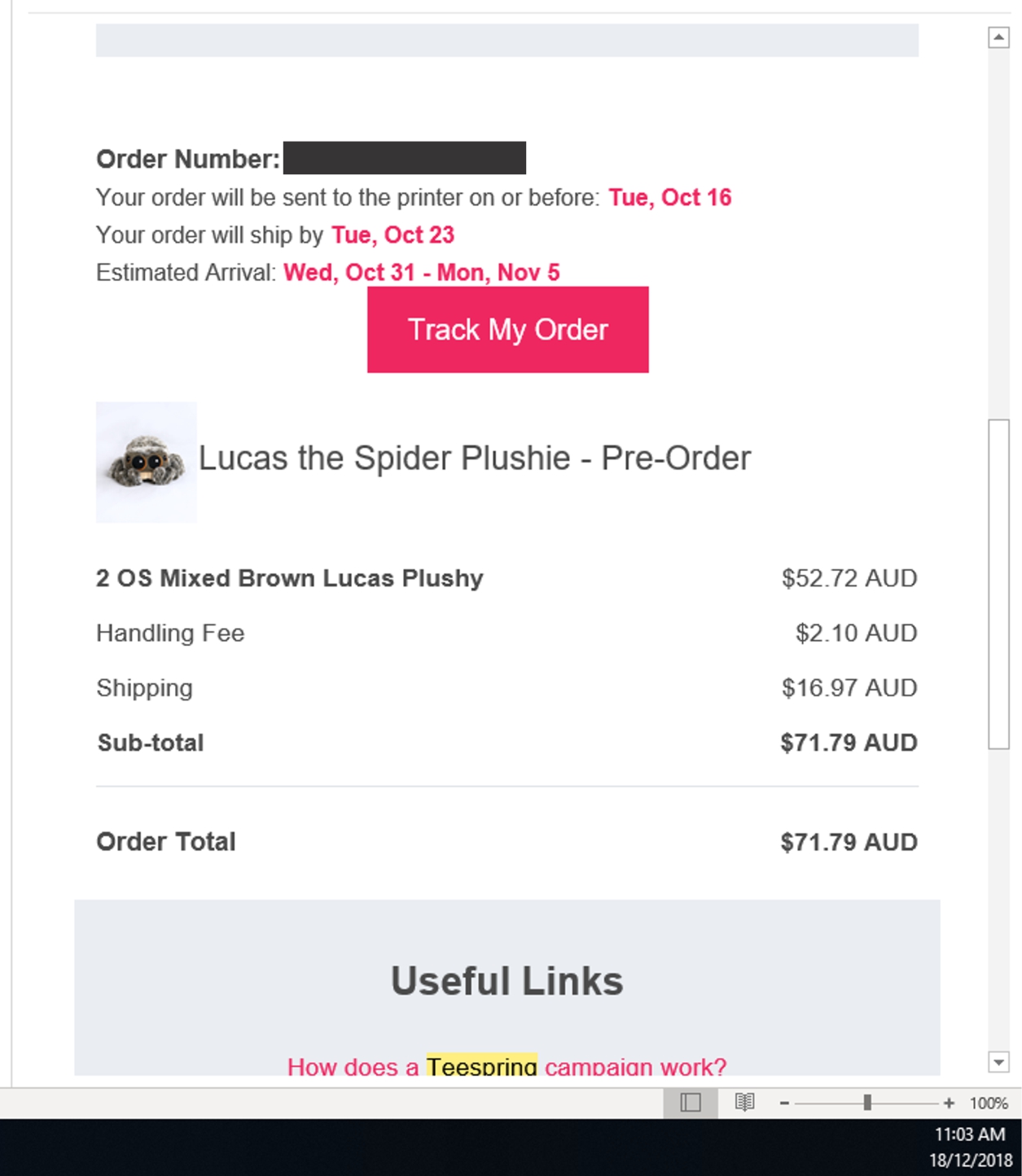Switch to Normal view in status bar

point(690,1103)
